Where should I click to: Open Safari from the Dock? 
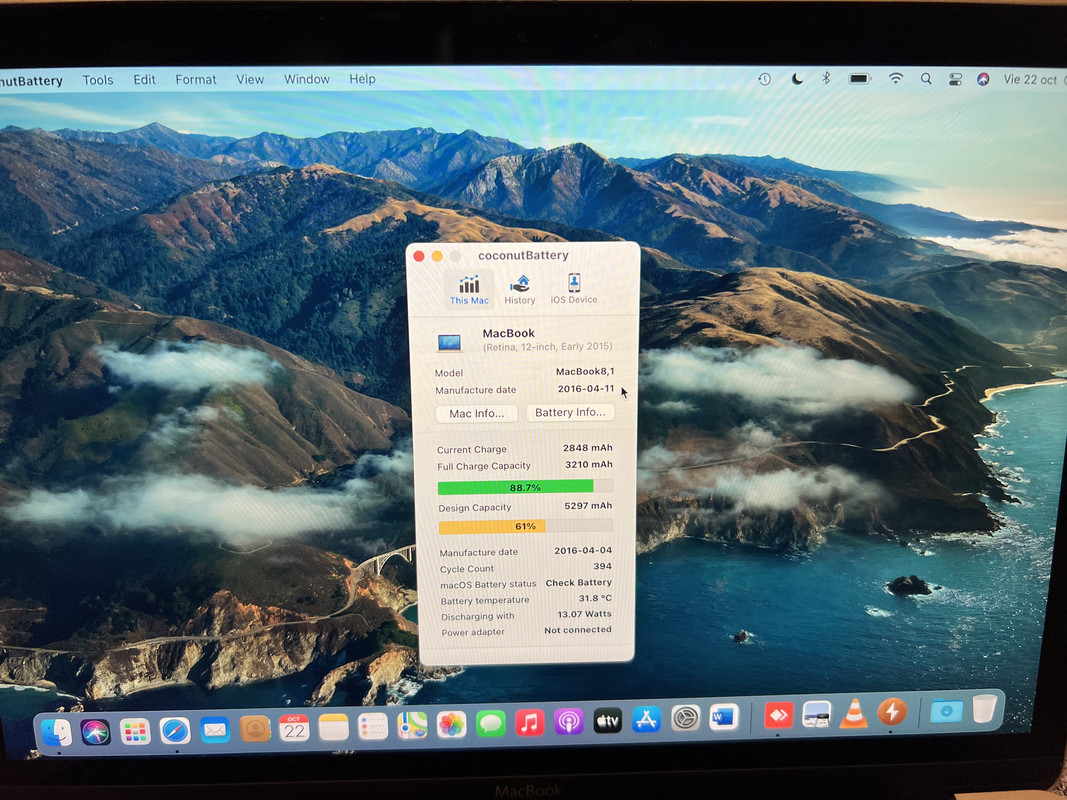point(175,731)
